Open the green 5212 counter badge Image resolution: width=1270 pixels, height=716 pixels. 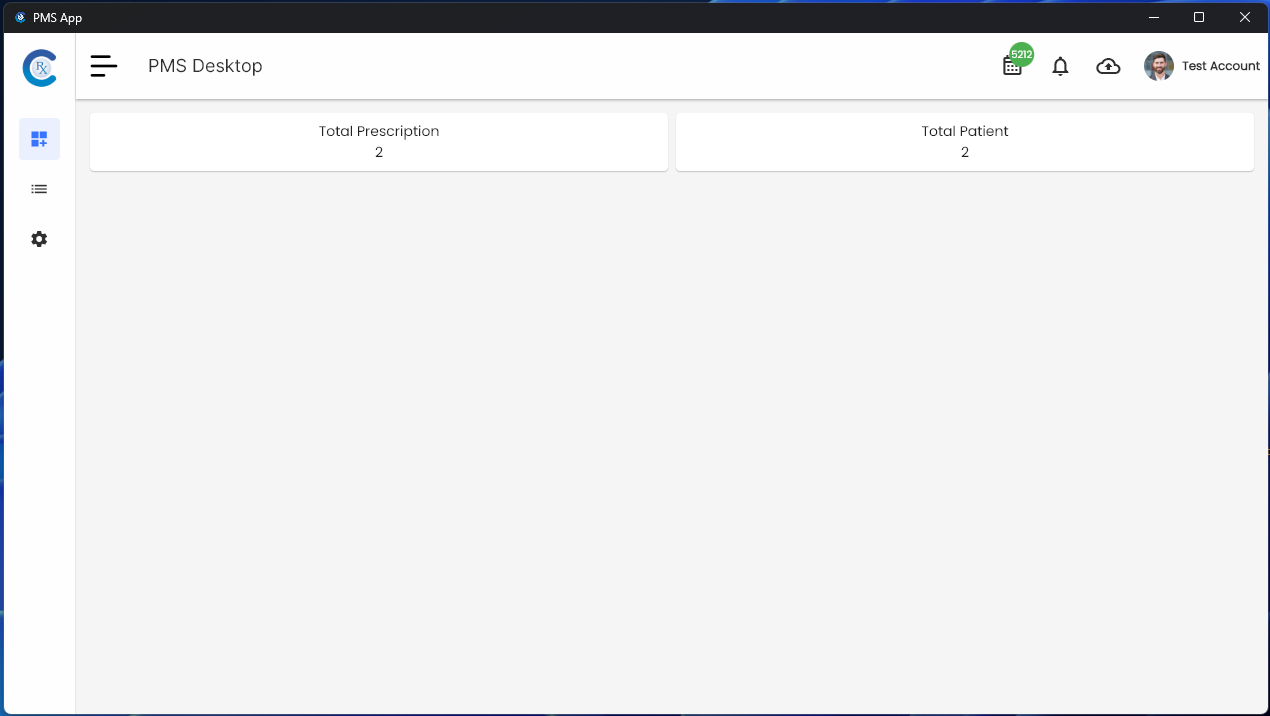pos(1021,55)
